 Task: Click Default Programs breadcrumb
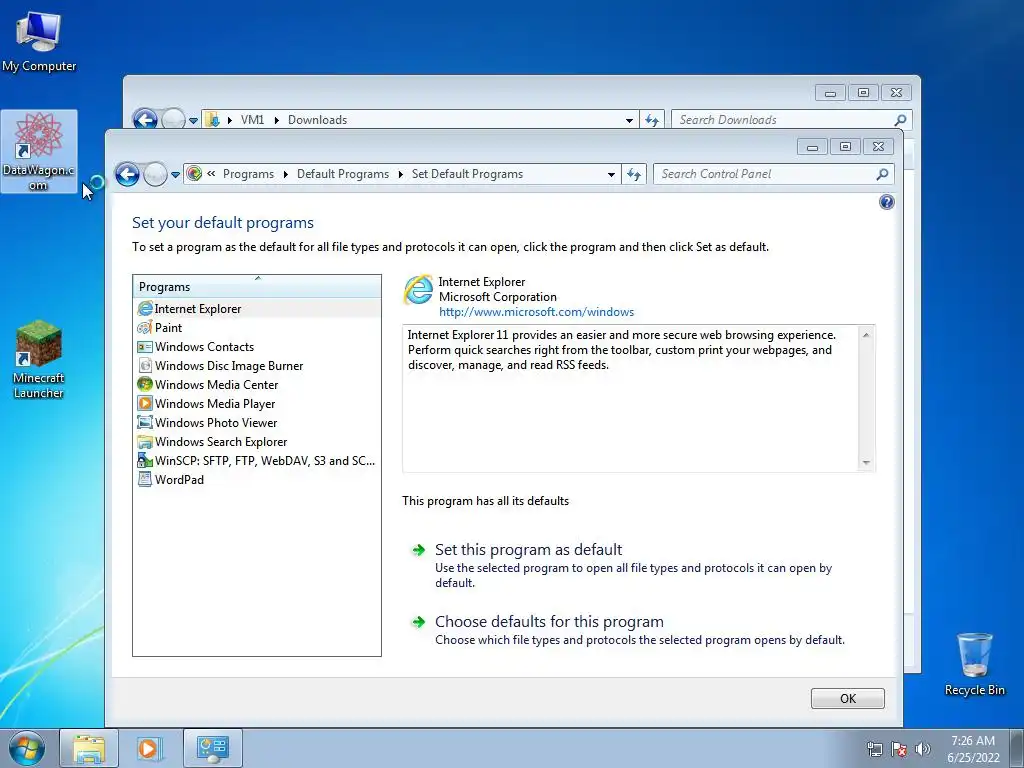pyautogui.click(x=343, y=174)
